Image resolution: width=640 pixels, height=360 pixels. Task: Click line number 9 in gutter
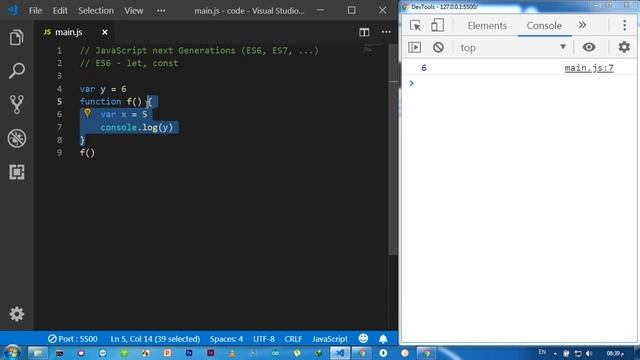click(60, 153)
